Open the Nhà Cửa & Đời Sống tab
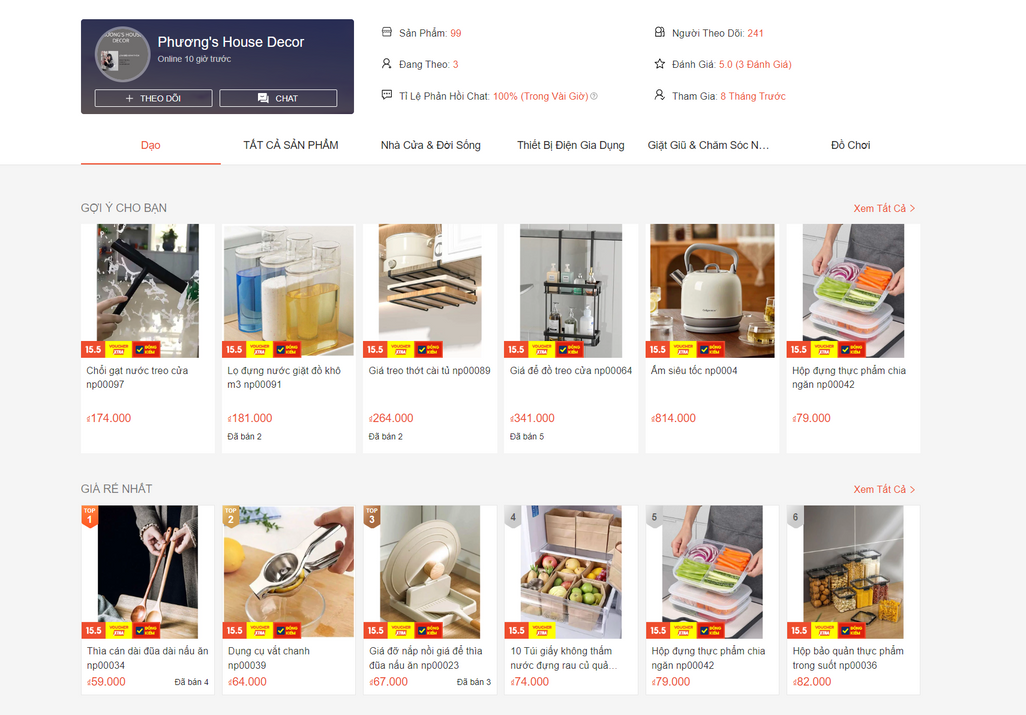The image size is (1026, 715). (431, 145)
